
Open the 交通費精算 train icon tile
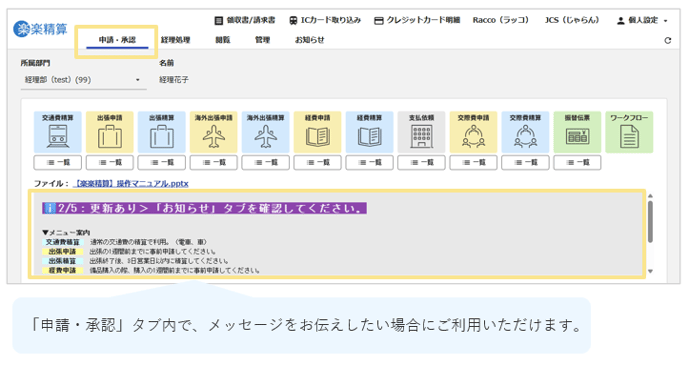coord(58,132)
